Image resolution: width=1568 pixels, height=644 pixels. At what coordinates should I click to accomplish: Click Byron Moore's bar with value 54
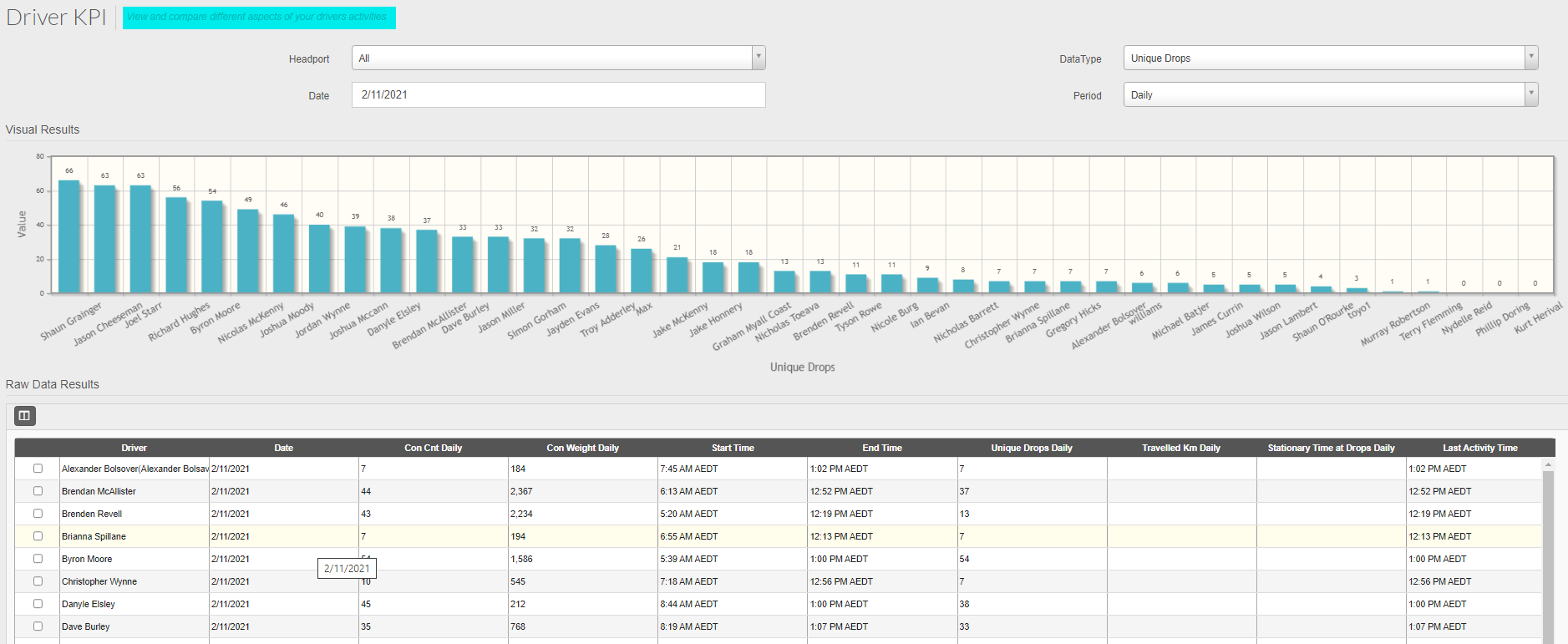(x=212, y=246)
